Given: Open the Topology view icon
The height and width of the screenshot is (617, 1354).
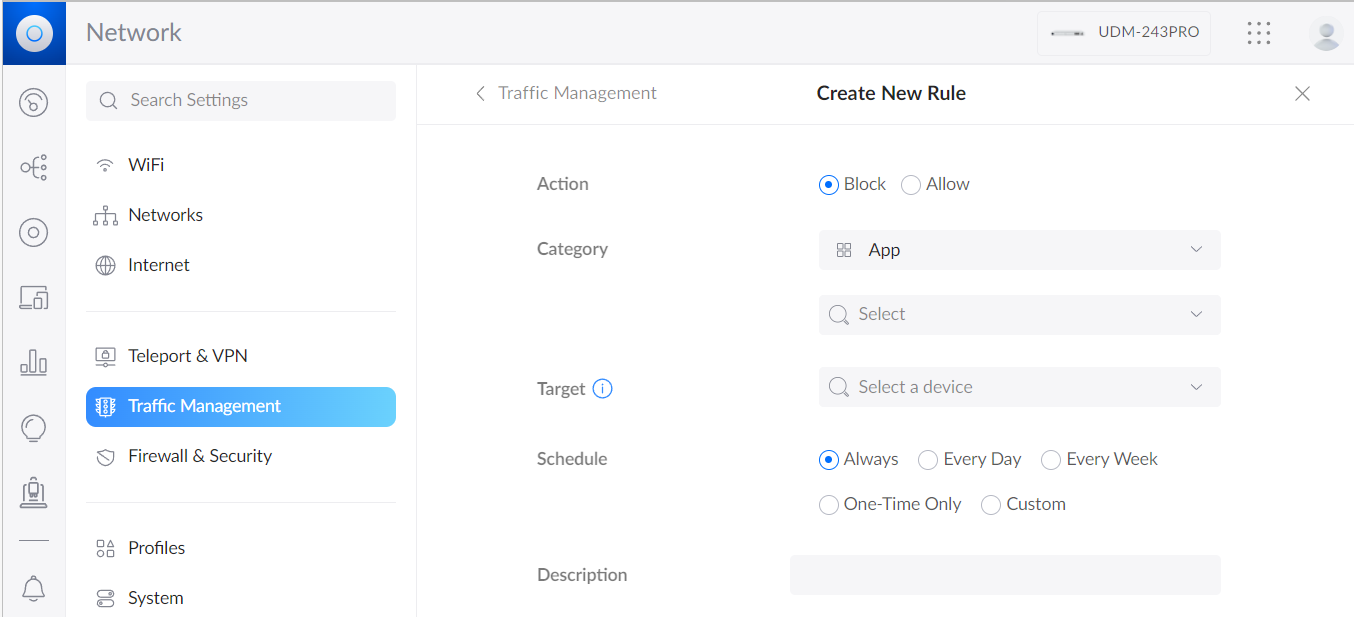Looking at the screenshot, I should point(33,167).
